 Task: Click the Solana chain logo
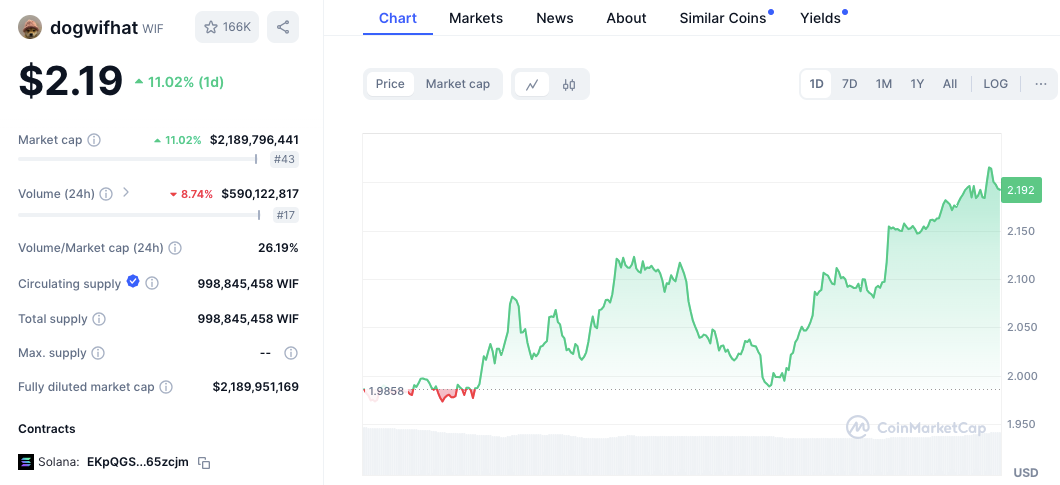tap(26, 463)
